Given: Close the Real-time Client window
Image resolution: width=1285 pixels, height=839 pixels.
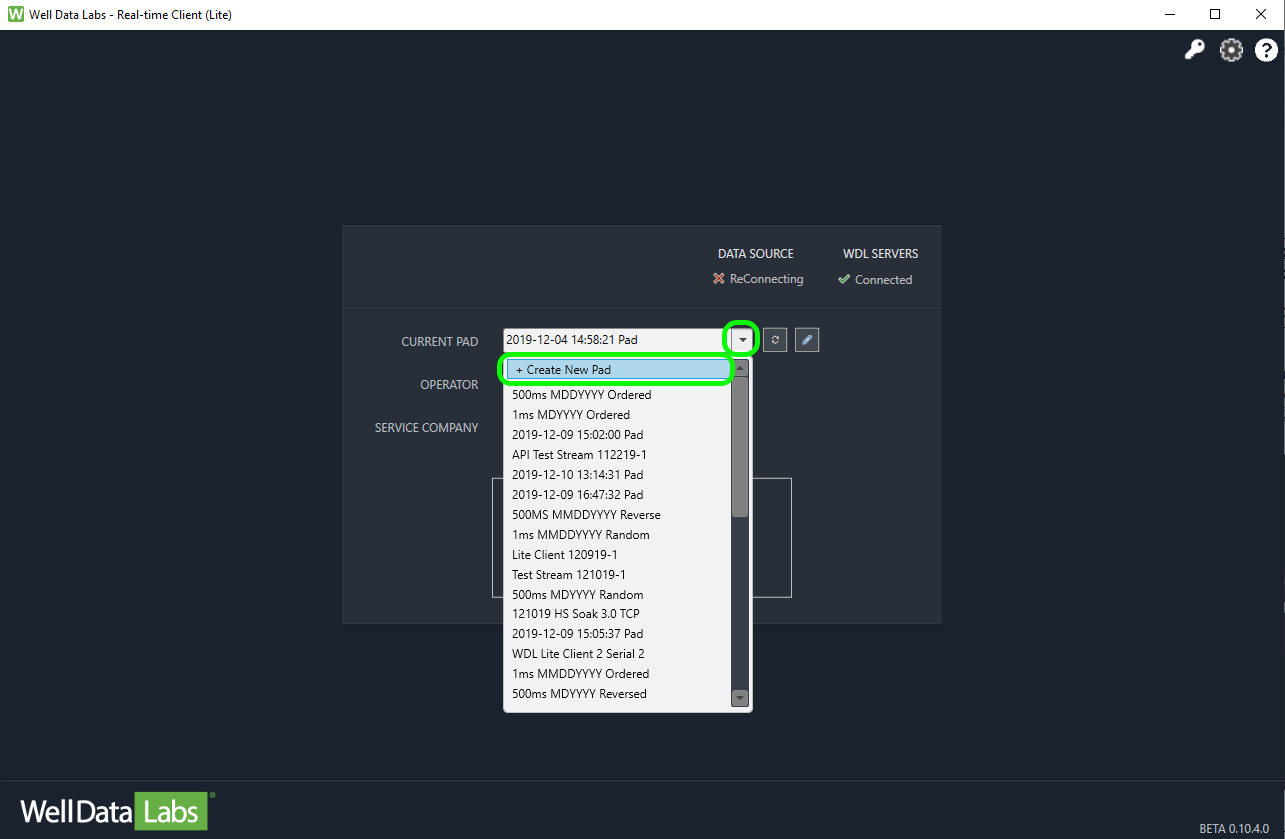Looking at the screenshot, I should coord(1261,15).
